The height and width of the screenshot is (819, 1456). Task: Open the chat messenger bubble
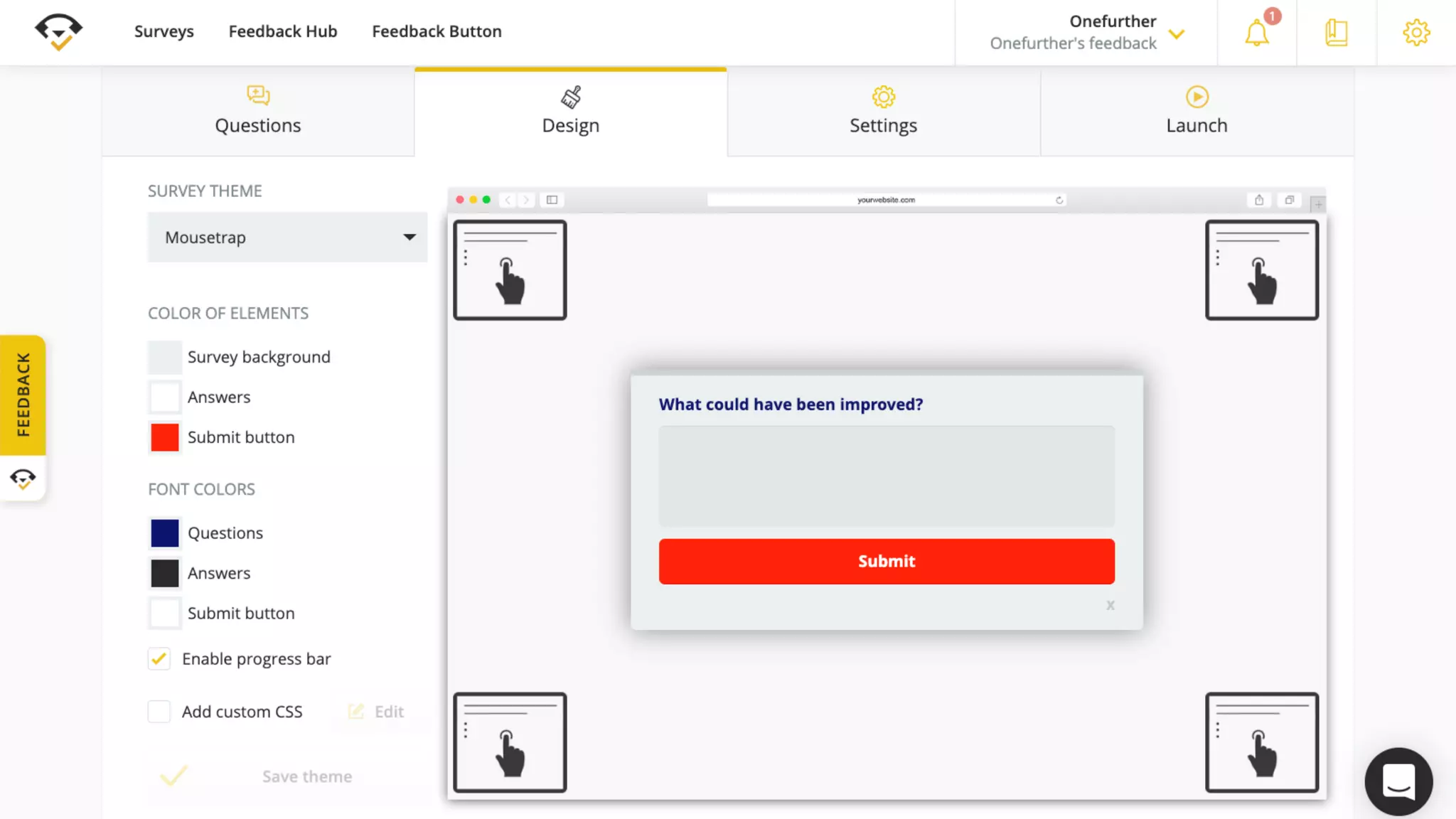point(1398,781)
